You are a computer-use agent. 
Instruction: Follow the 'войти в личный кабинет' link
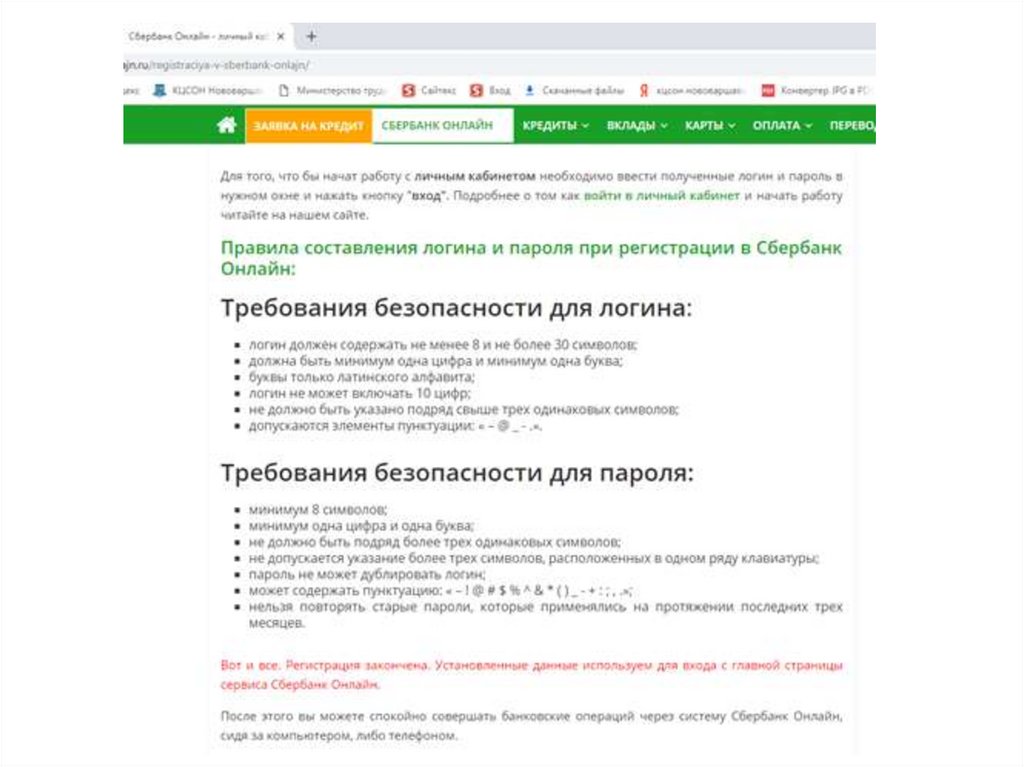click(x=662, y=195)
